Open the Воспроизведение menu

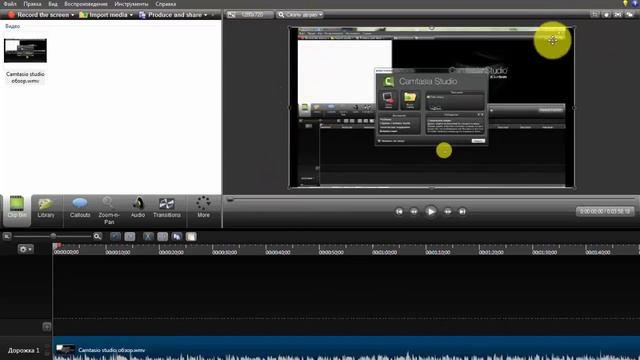click(86, 4)
